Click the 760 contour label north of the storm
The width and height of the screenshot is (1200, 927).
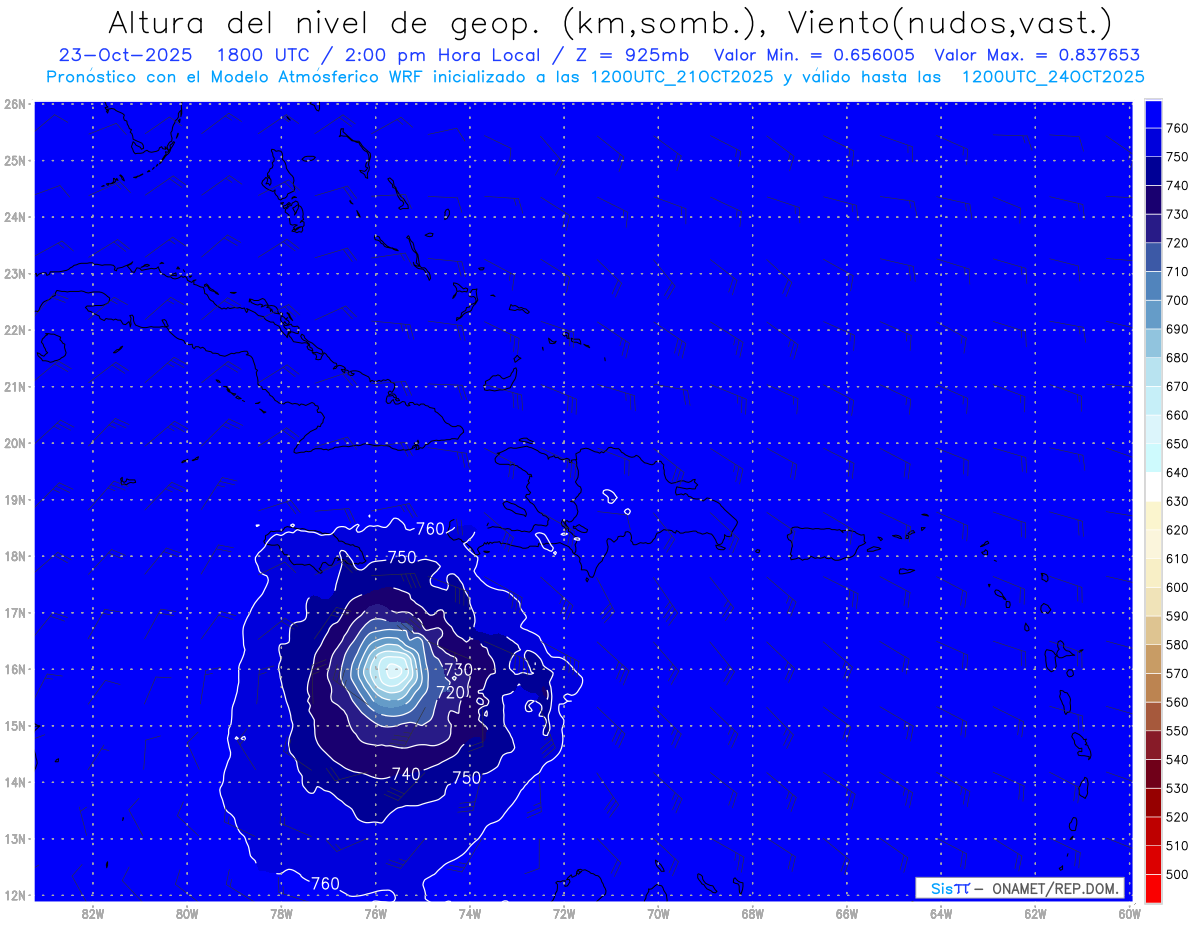click(430, 529)
